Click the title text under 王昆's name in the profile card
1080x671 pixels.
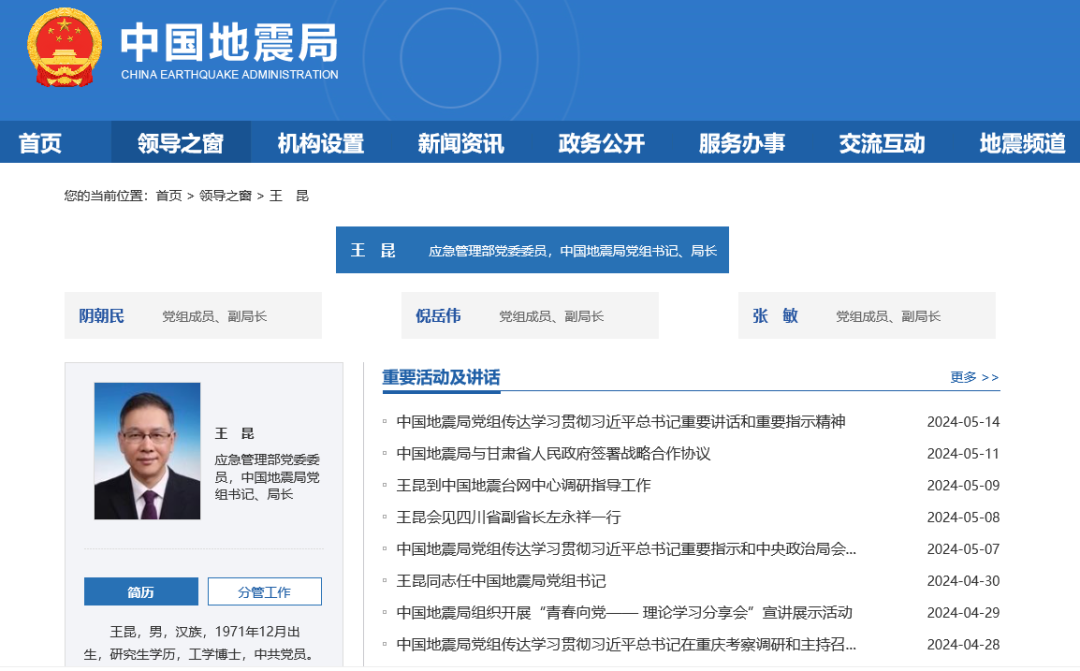point(267,477)
